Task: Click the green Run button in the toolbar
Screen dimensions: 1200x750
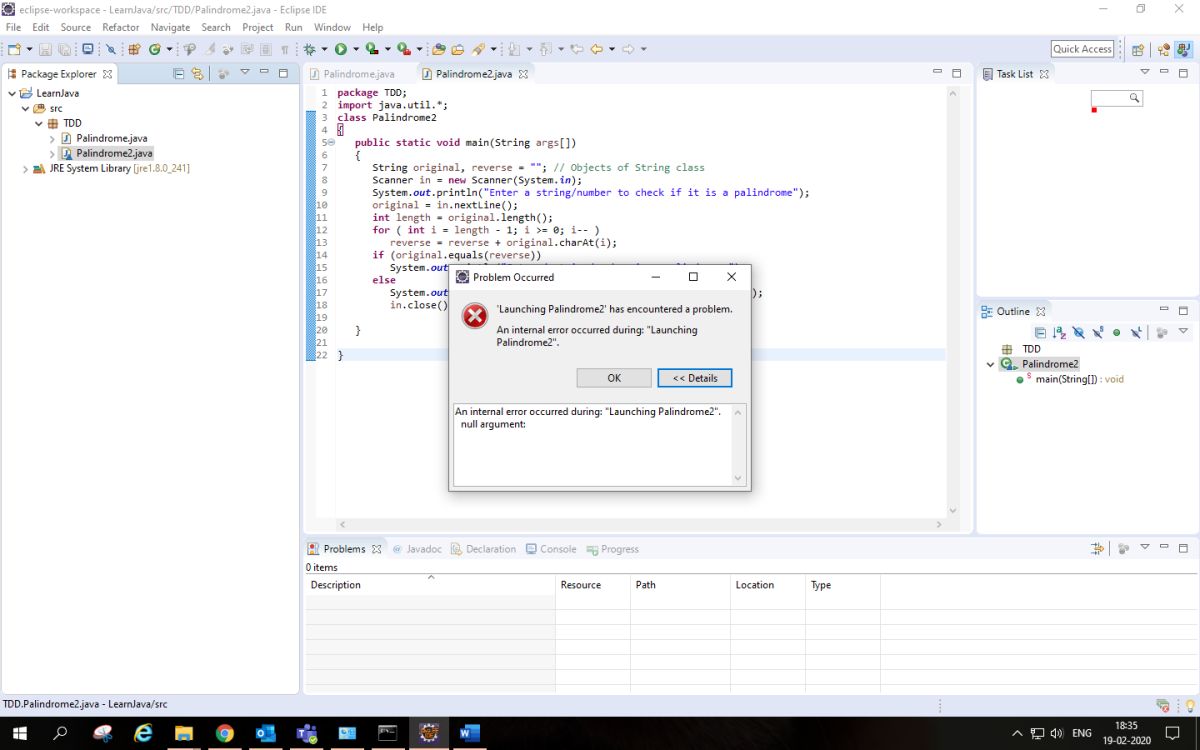Action: point(341,49)
